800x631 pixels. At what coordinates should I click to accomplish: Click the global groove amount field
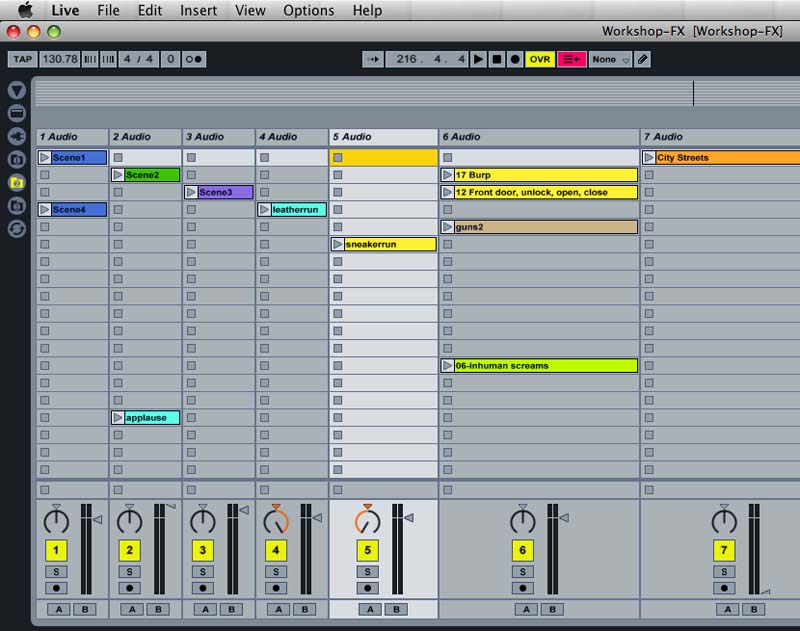[x=170, y=59]
